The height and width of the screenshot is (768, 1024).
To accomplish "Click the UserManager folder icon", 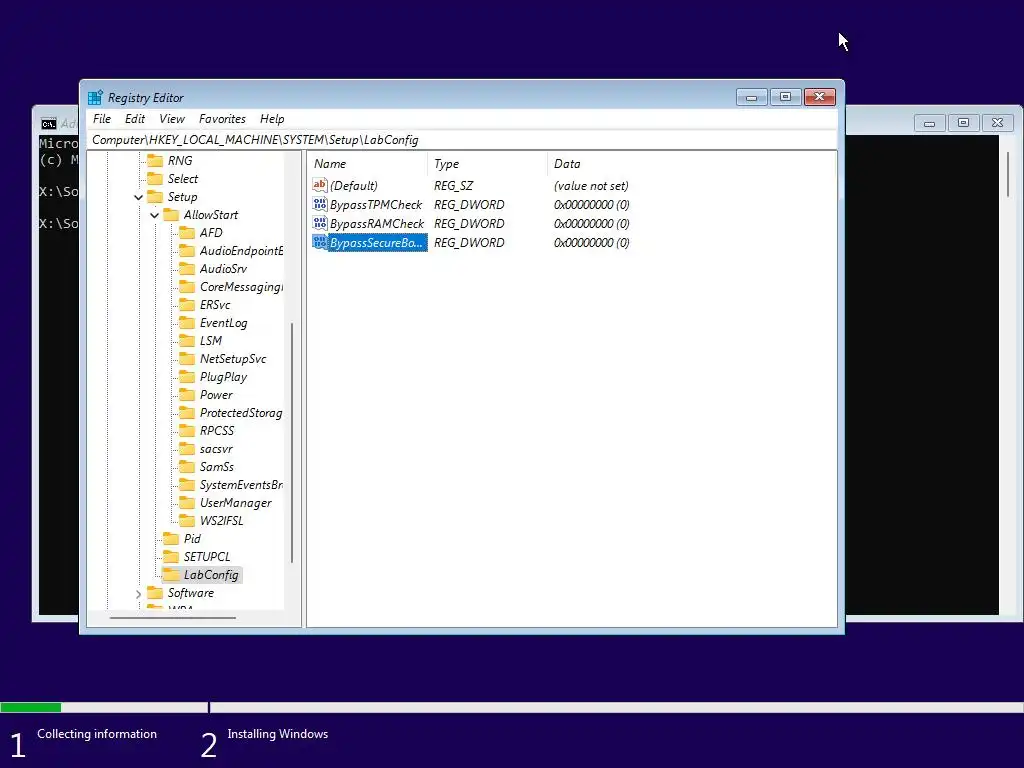I will (x=187, y=502).
